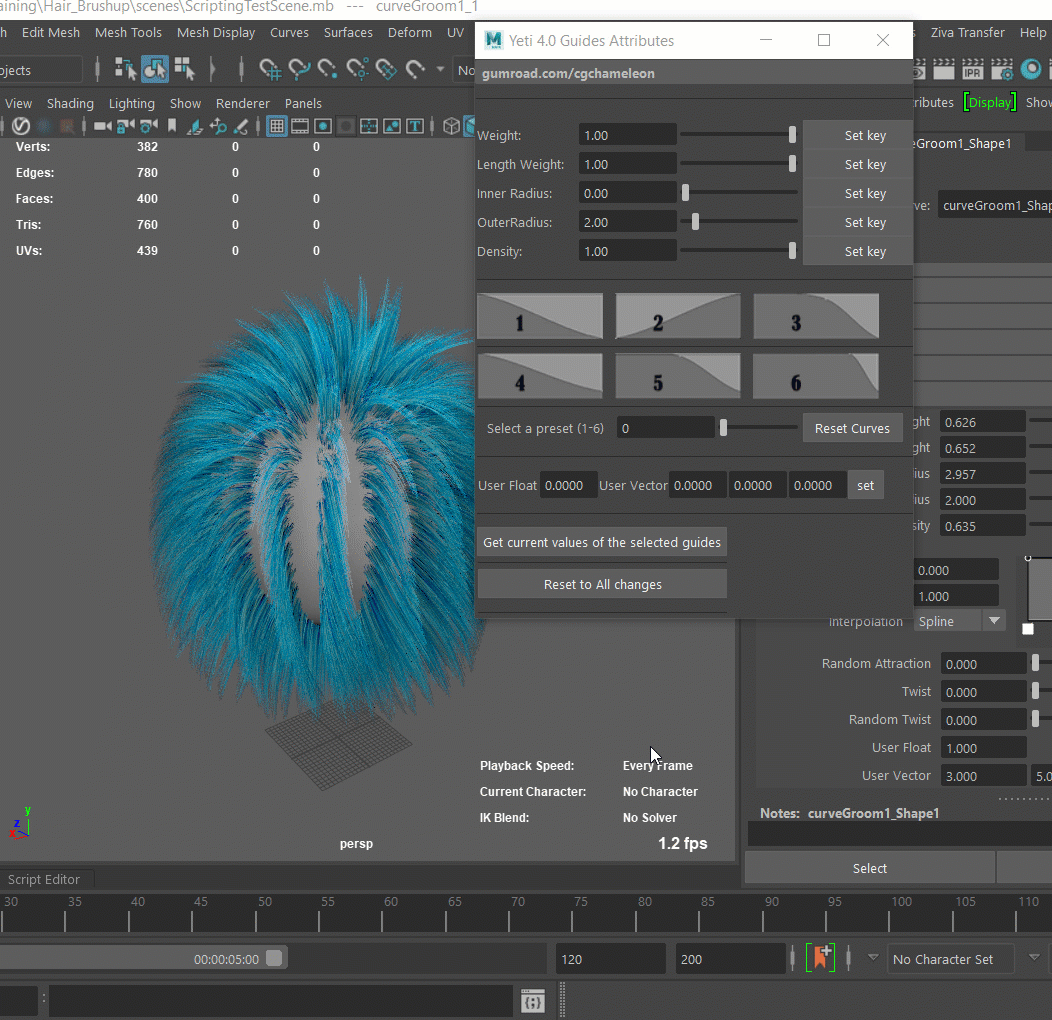Click the V-Ray icon in viewport toolbar
Screen dimensions: 1052x1020
click(x=21, y=125)
